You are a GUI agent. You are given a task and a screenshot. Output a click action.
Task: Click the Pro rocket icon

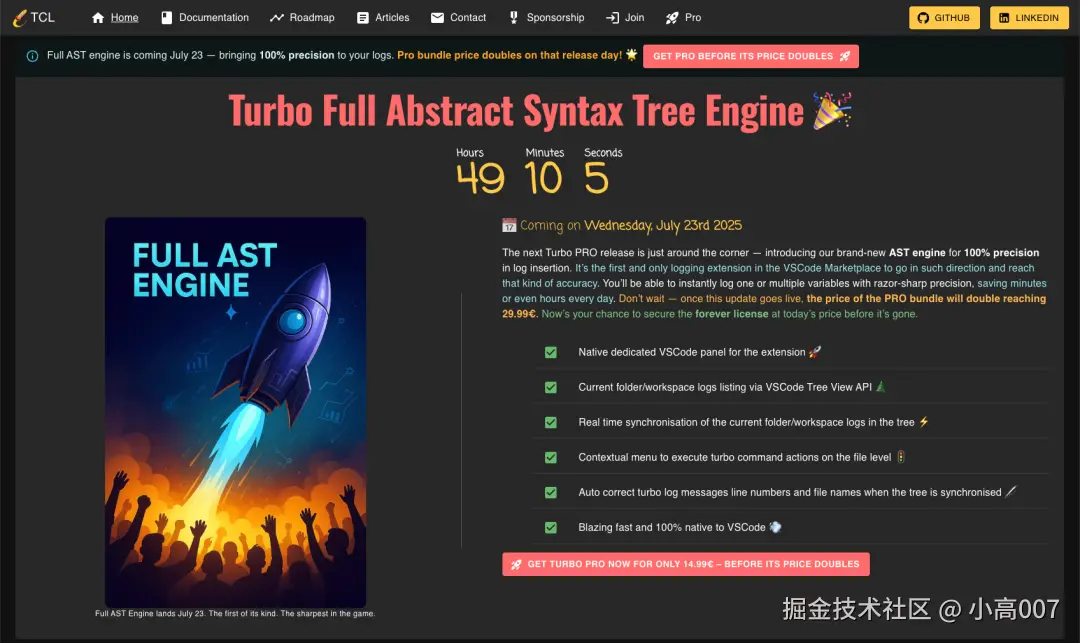tap(672, 18)
